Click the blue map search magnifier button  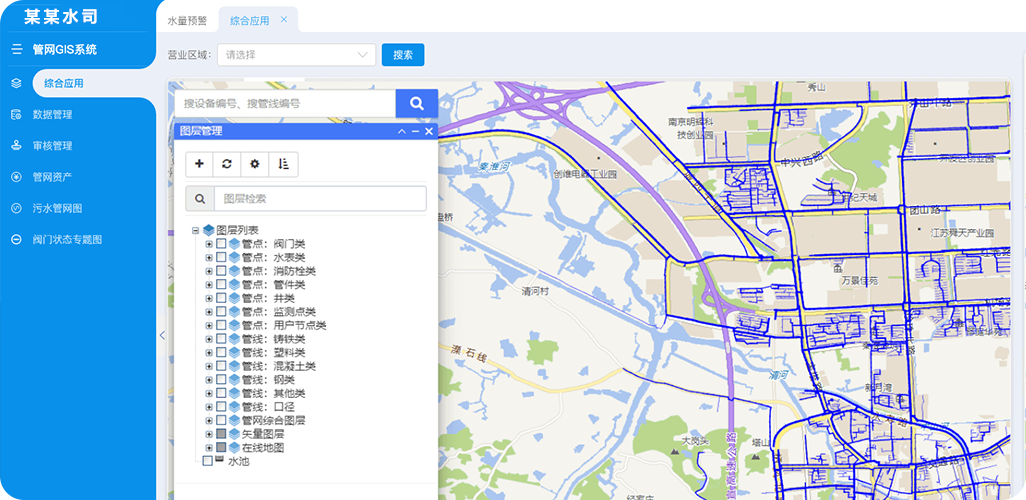[x=417, y=103]
